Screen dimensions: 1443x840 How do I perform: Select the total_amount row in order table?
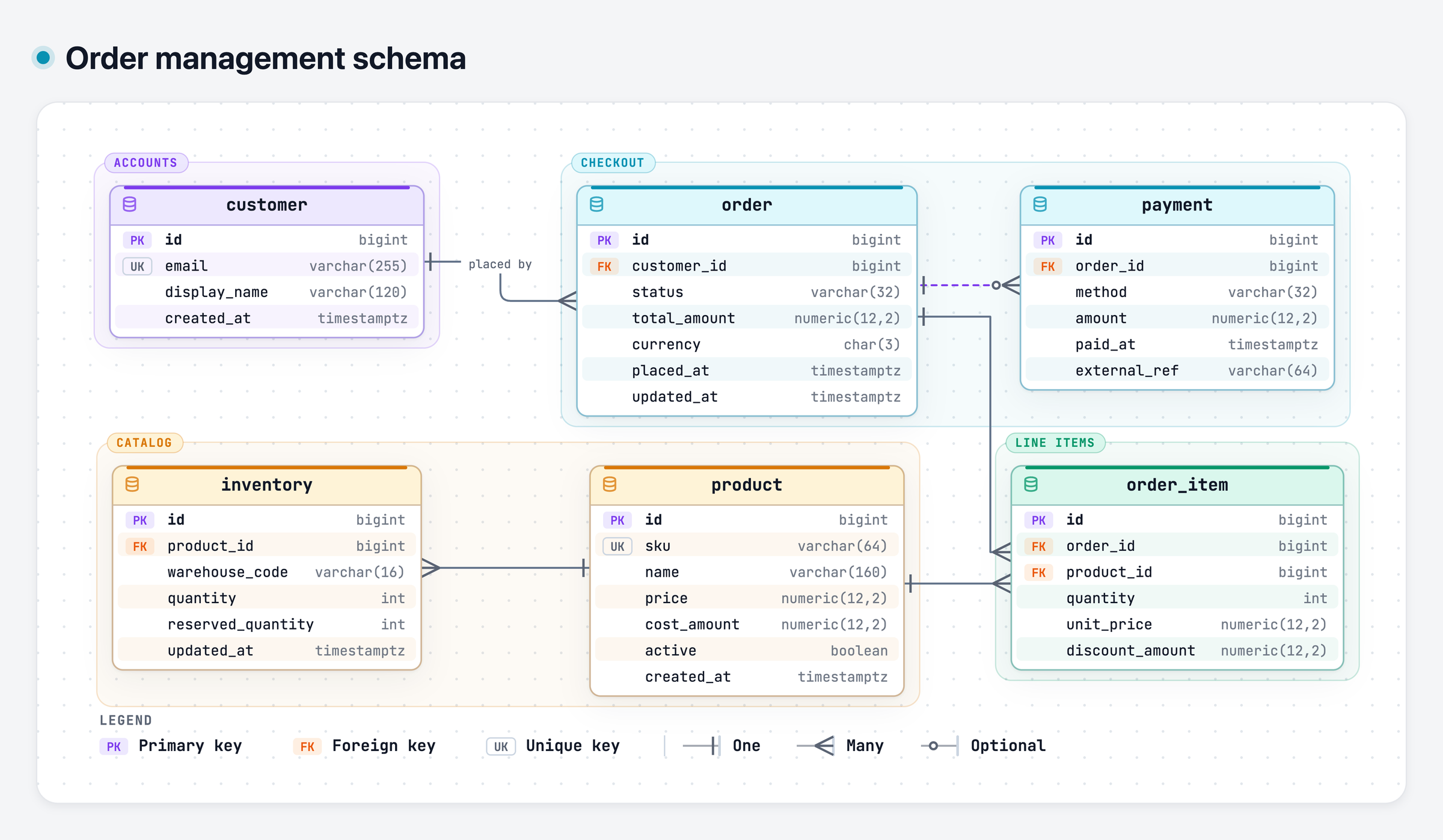(x=747, y=318)
